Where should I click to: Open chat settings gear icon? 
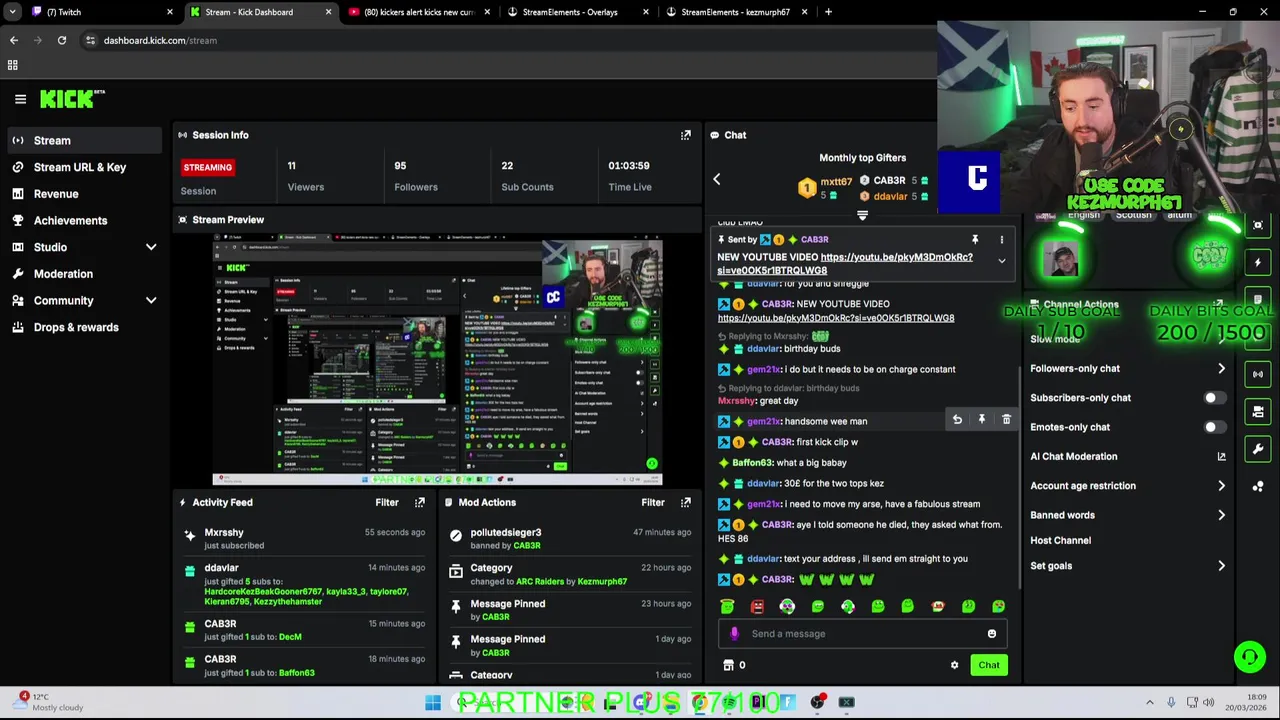pyautogui.click(x=954, y=666)
